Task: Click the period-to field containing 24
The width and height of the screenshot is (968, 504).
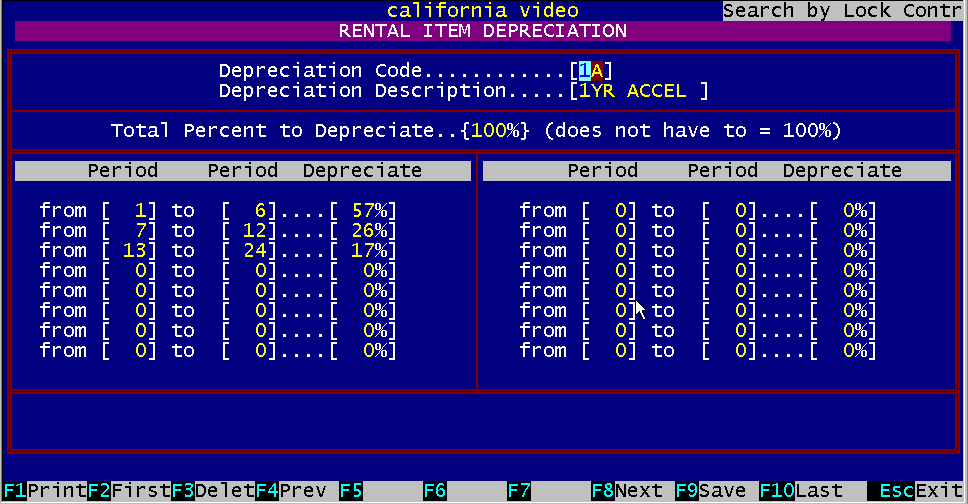Action: point(249,251)
